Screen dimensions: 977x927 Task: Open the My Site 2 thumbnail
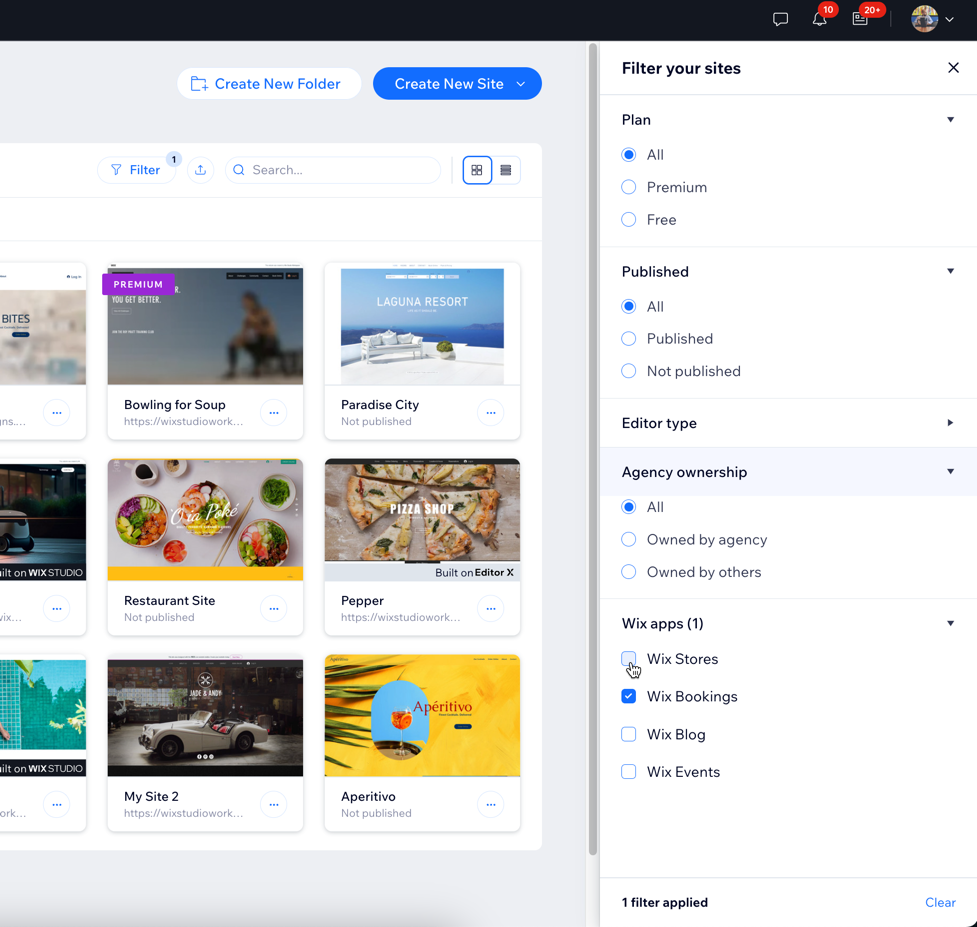click(205, 716)
